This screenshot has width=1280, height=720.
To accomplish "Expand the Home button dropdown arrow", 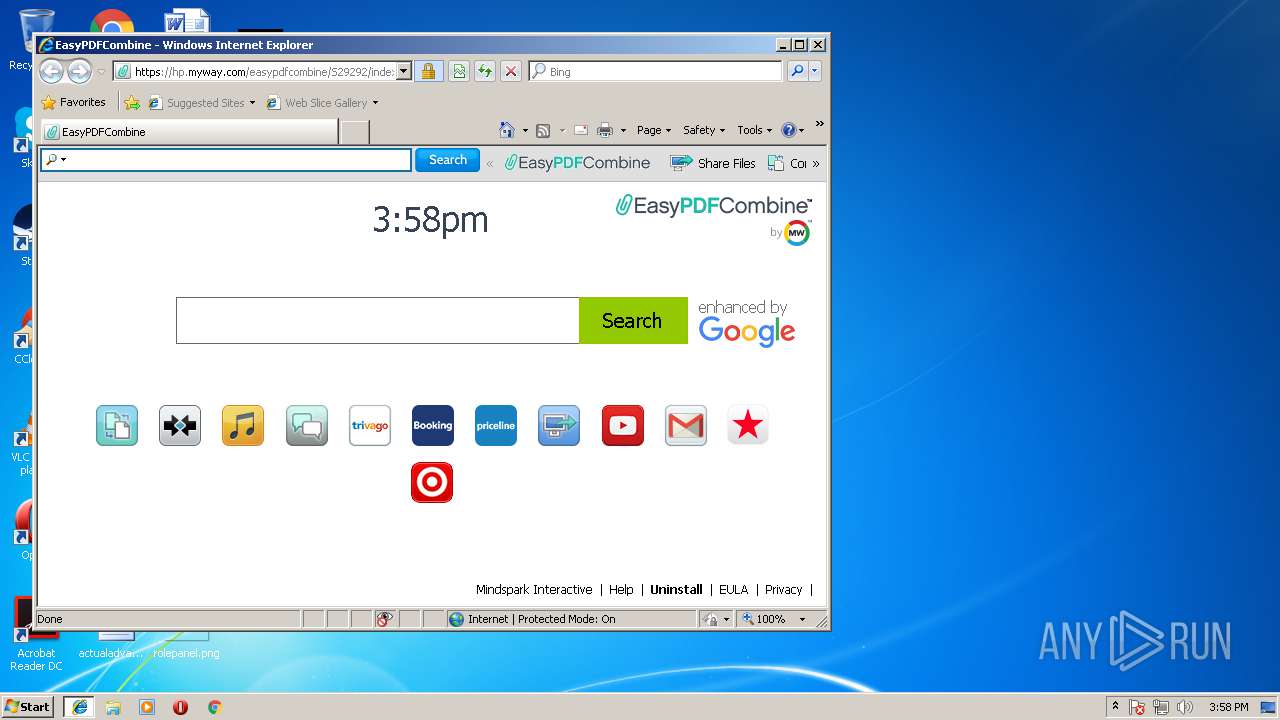I will click(525, 131).
